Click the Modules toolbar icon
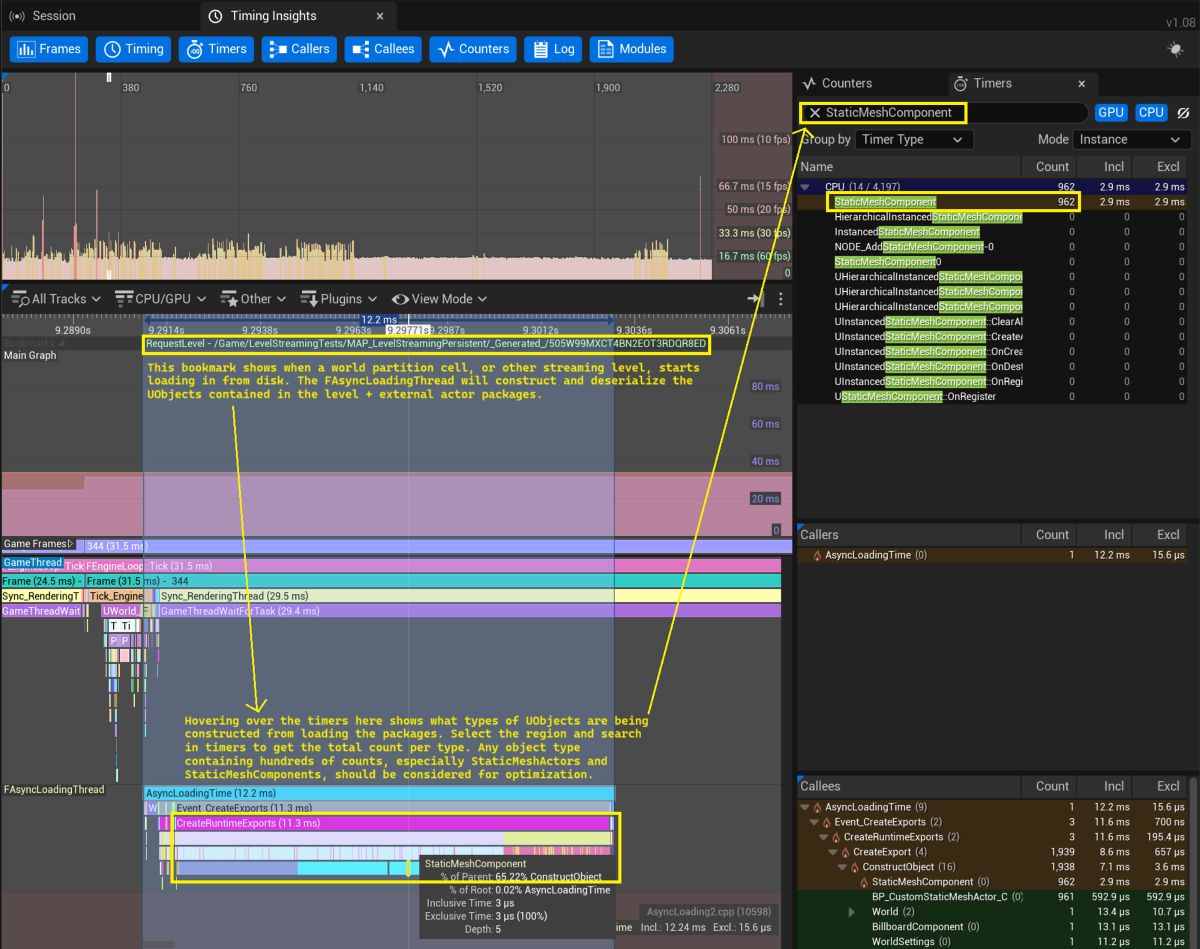The height and width of the screenshot is (949, 1200). tap(631, 49)
